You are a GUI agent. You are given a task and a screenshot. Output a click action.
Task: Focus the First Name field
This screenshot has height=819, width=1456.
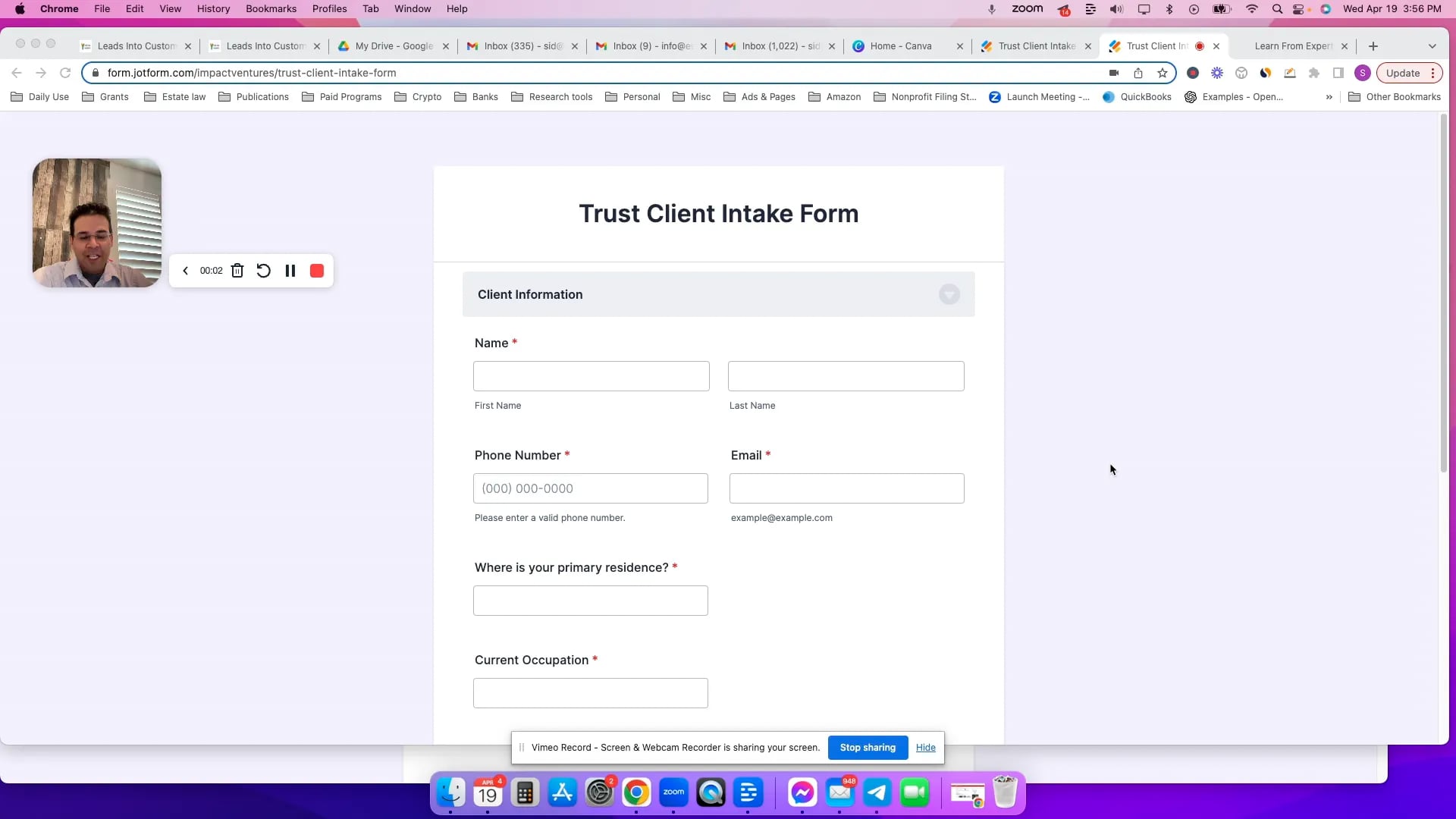[591, 376]
